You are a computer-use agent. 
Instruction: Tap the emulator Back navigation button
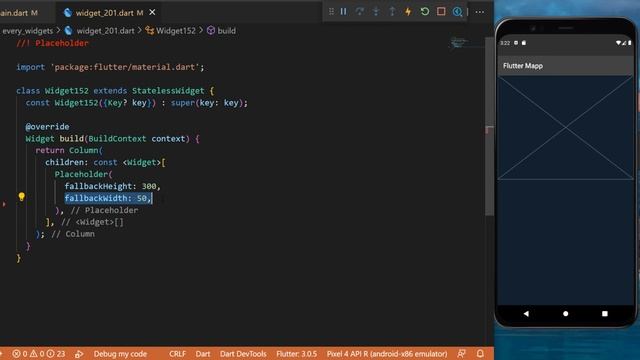tap(526, 313)
